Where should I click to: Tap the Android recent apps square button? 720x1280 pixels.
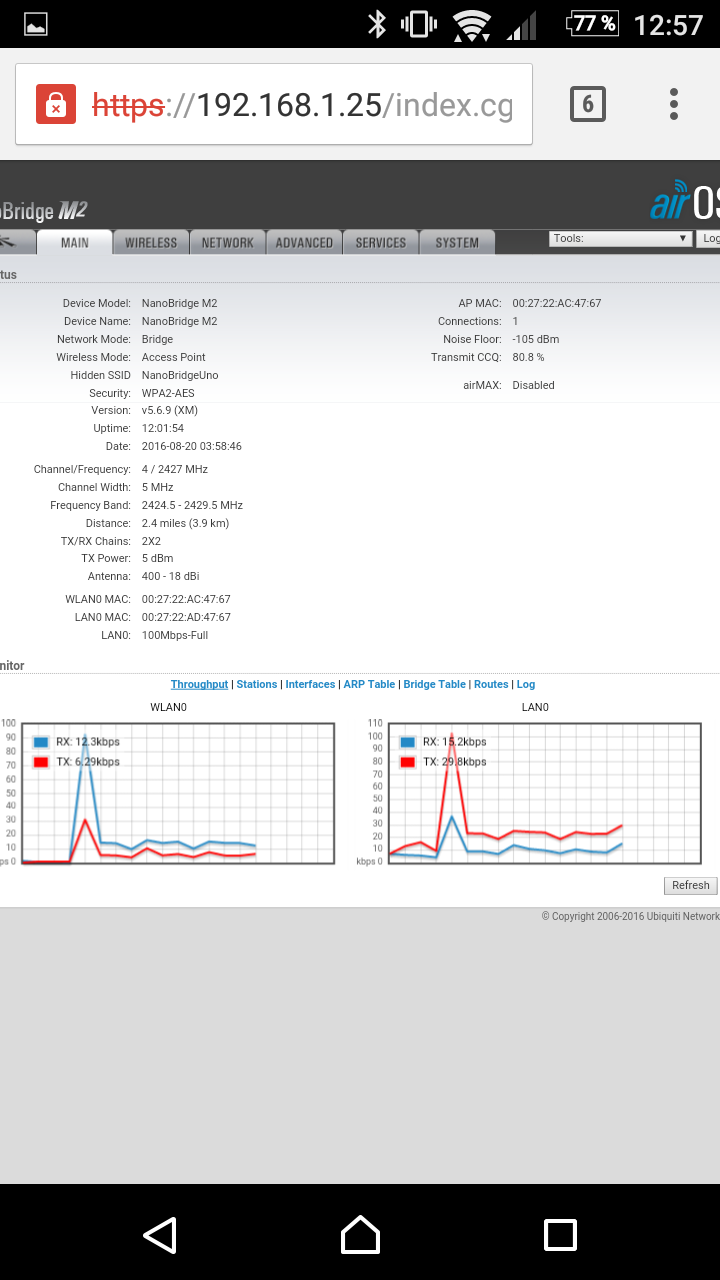tap(560, 1235)
